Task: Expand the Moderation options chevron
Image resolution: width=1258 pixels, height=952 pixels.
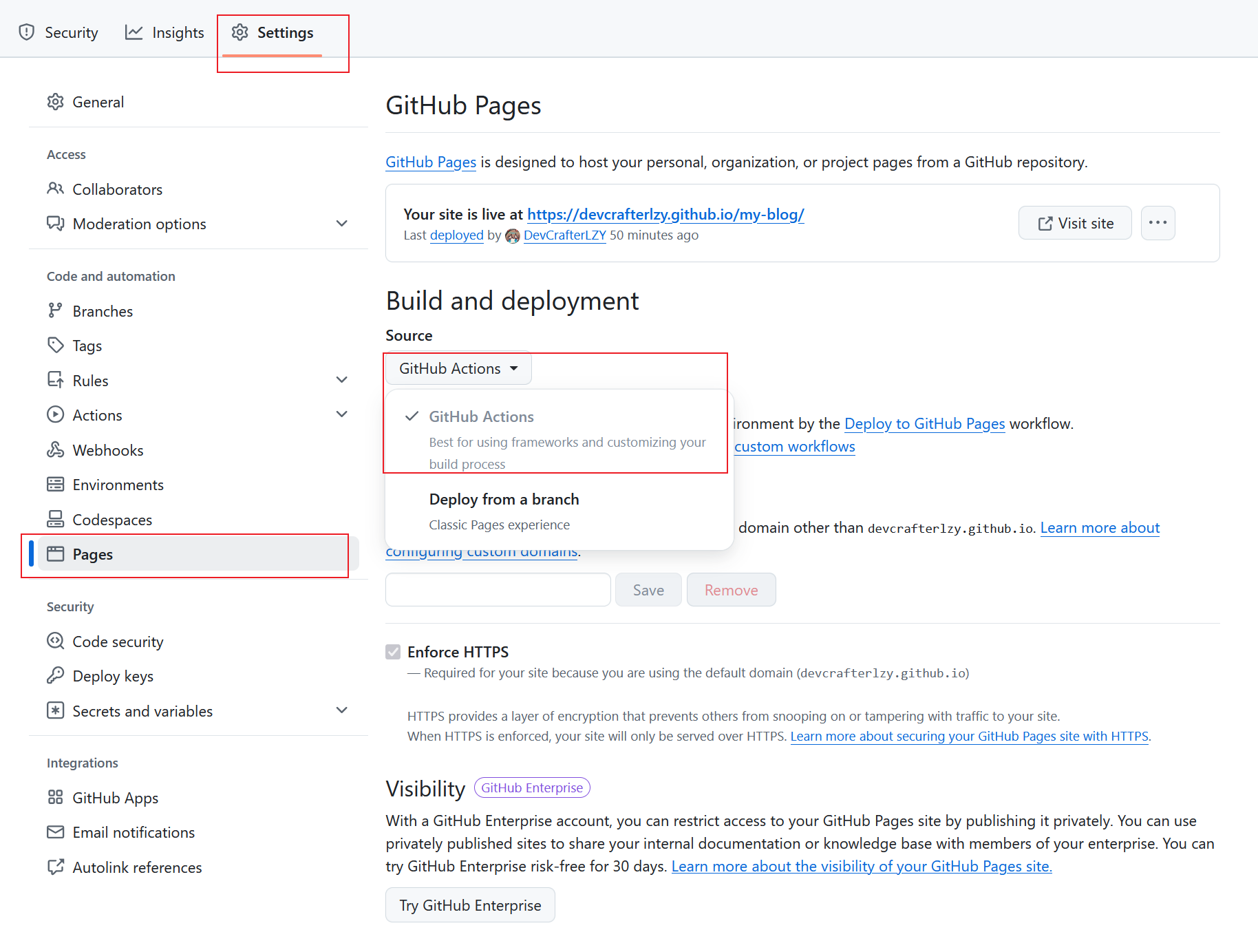Action: [x=341, y=224]
